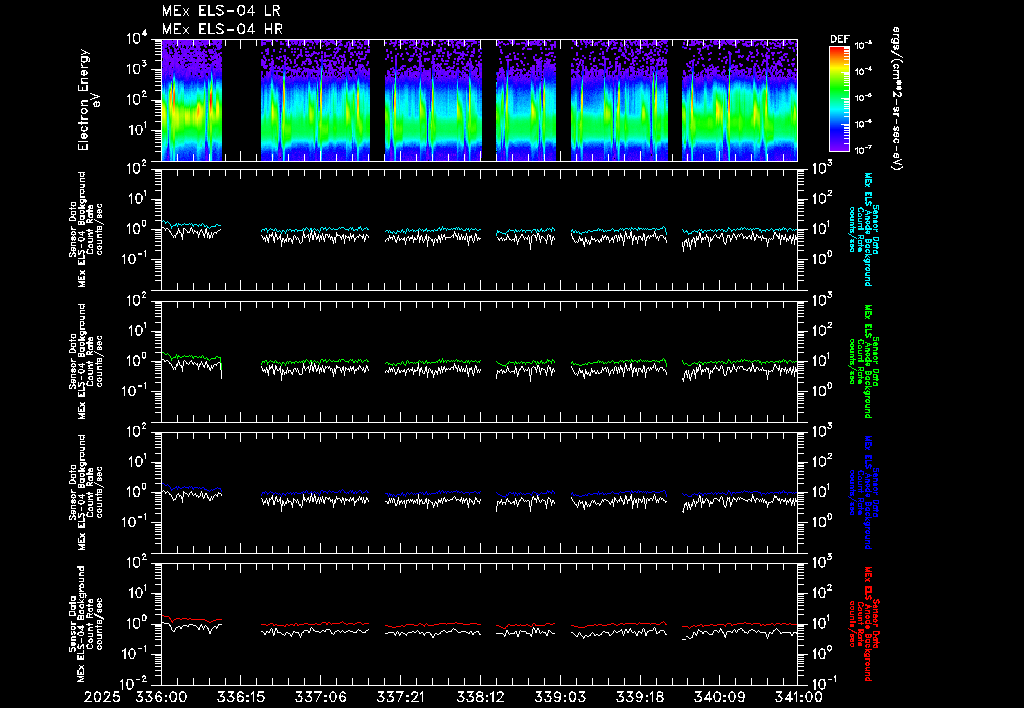Click the blue right-axis label of the third count-rate panel
This screenshot has height=708, width=1024.
[865, 492]
